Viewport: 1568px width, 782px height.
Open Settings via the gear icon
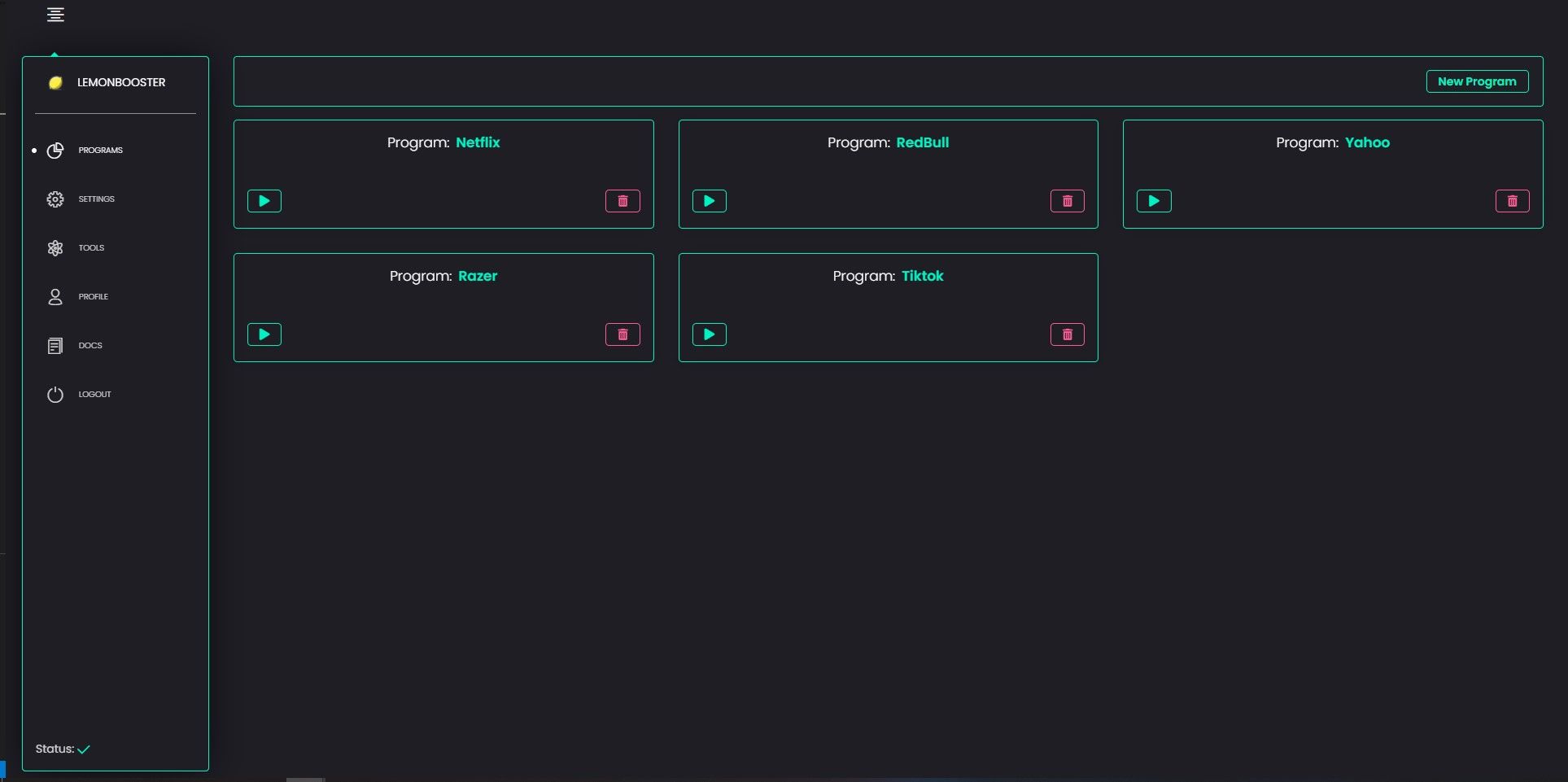coord(55,199)
